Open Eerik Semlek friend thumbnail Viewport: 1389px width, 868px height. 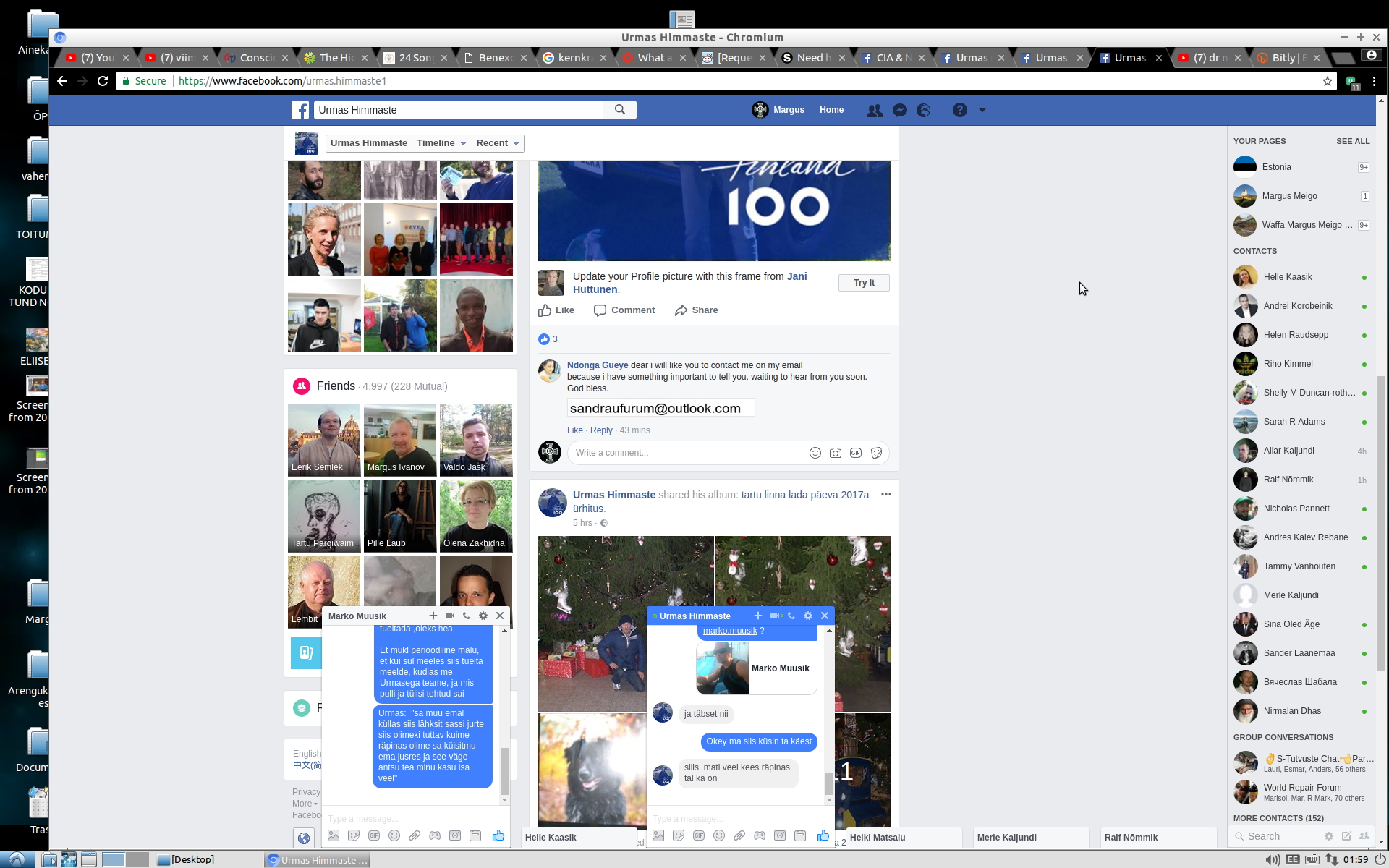coord(324,440)
